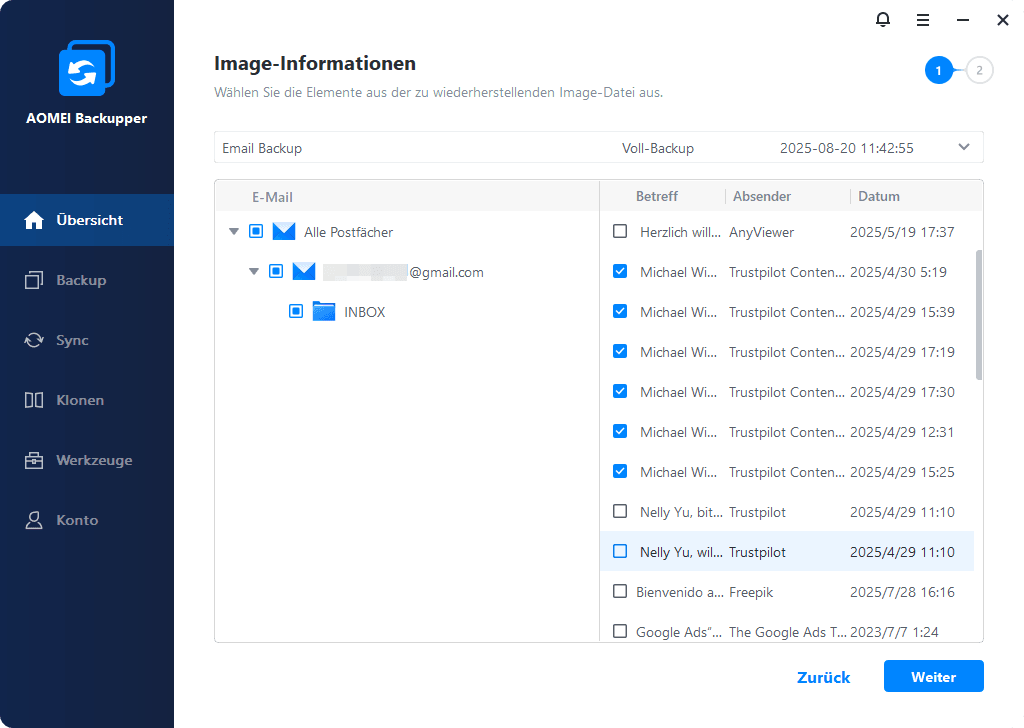Click the Sync arrows icon

[x=34, y=340]
